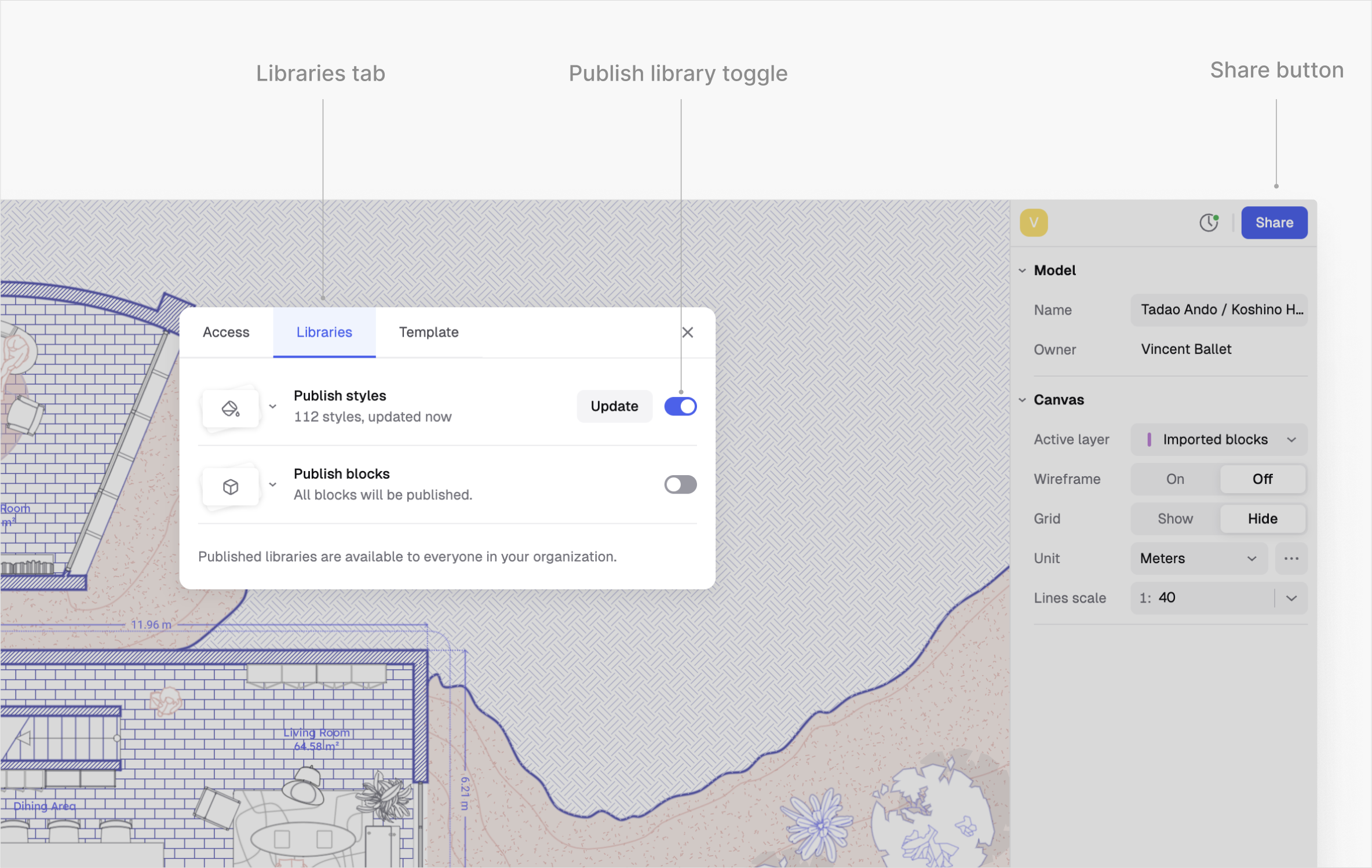
Task: Click the styles paint bucket icon
Action: tap(230, 409)
